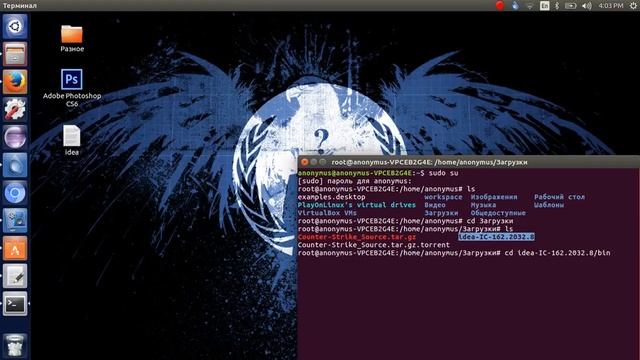Click the red recording indicator in tray
The image size is (640, 360).
click(x=500, y=5)
